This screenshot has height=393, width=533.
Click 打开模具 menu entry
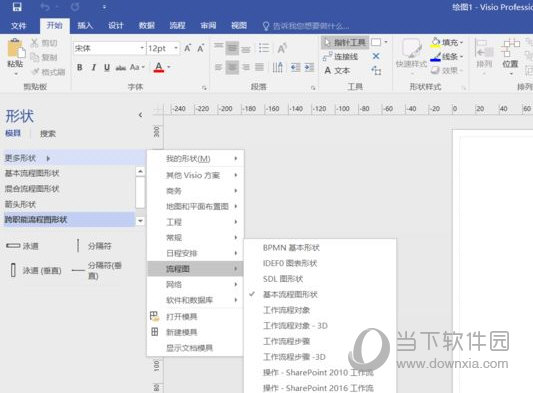[x=195, y=317]
